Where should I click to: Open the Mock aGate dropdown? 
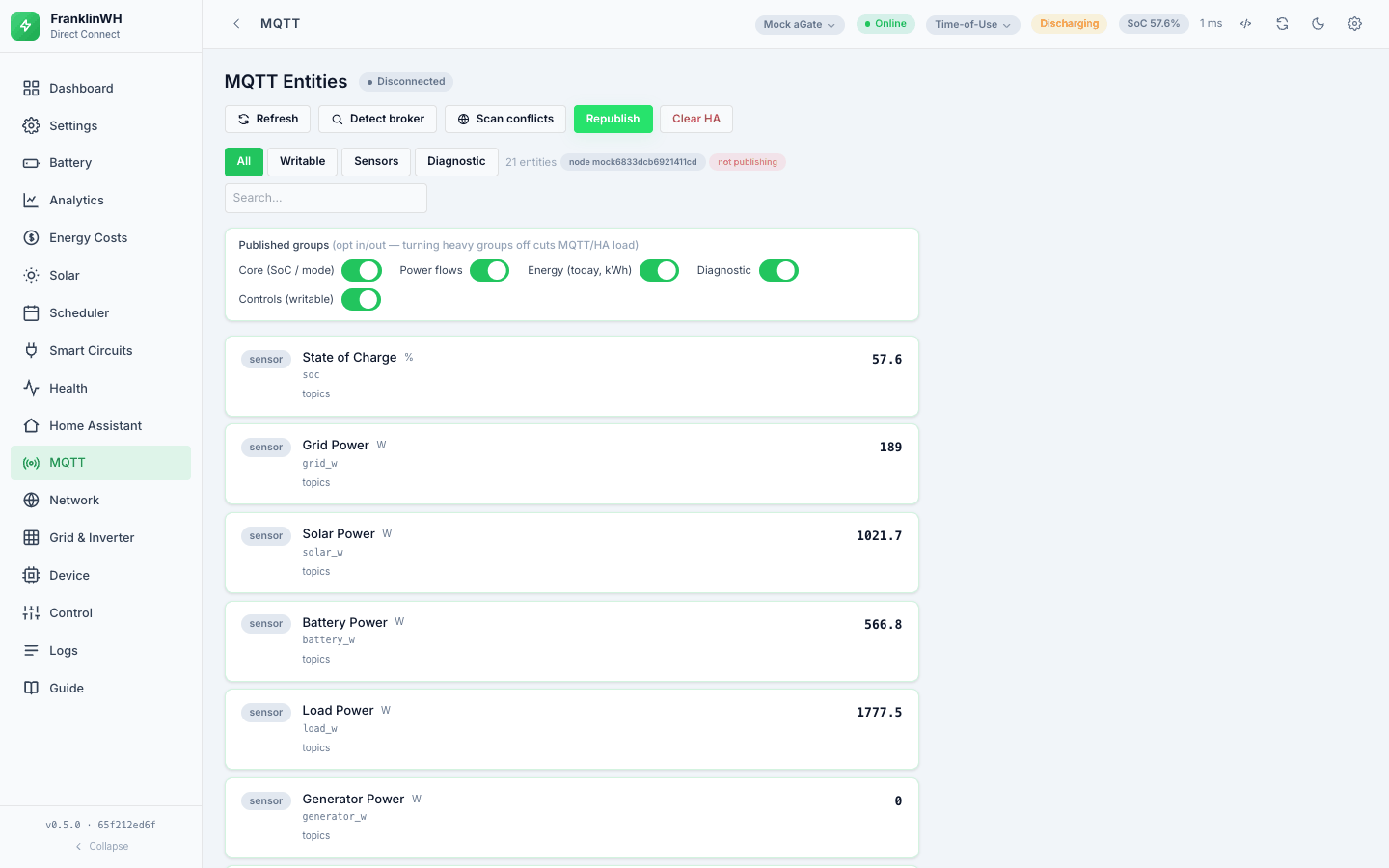pyautogui.click(x=800, y=25)
